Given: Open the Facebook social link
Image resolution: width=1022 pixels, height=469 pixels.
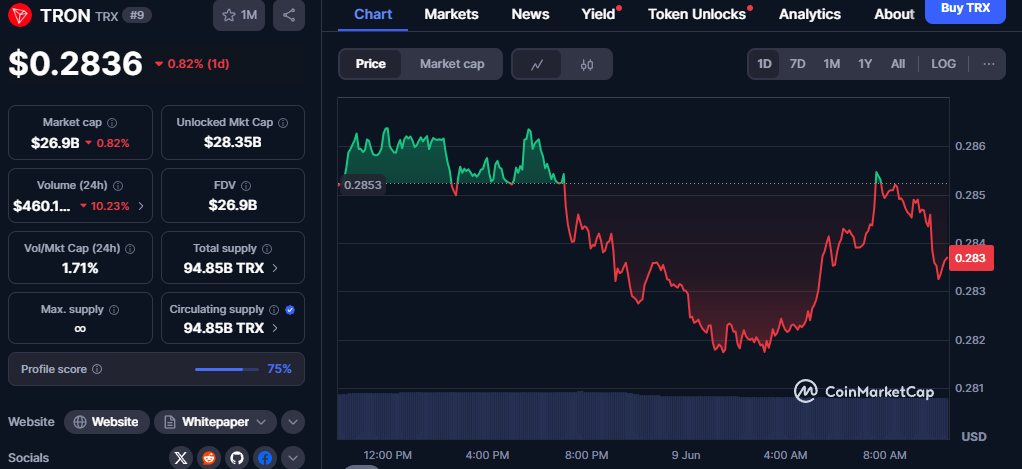Looking at the screenshot, I should tap(265, 458).
